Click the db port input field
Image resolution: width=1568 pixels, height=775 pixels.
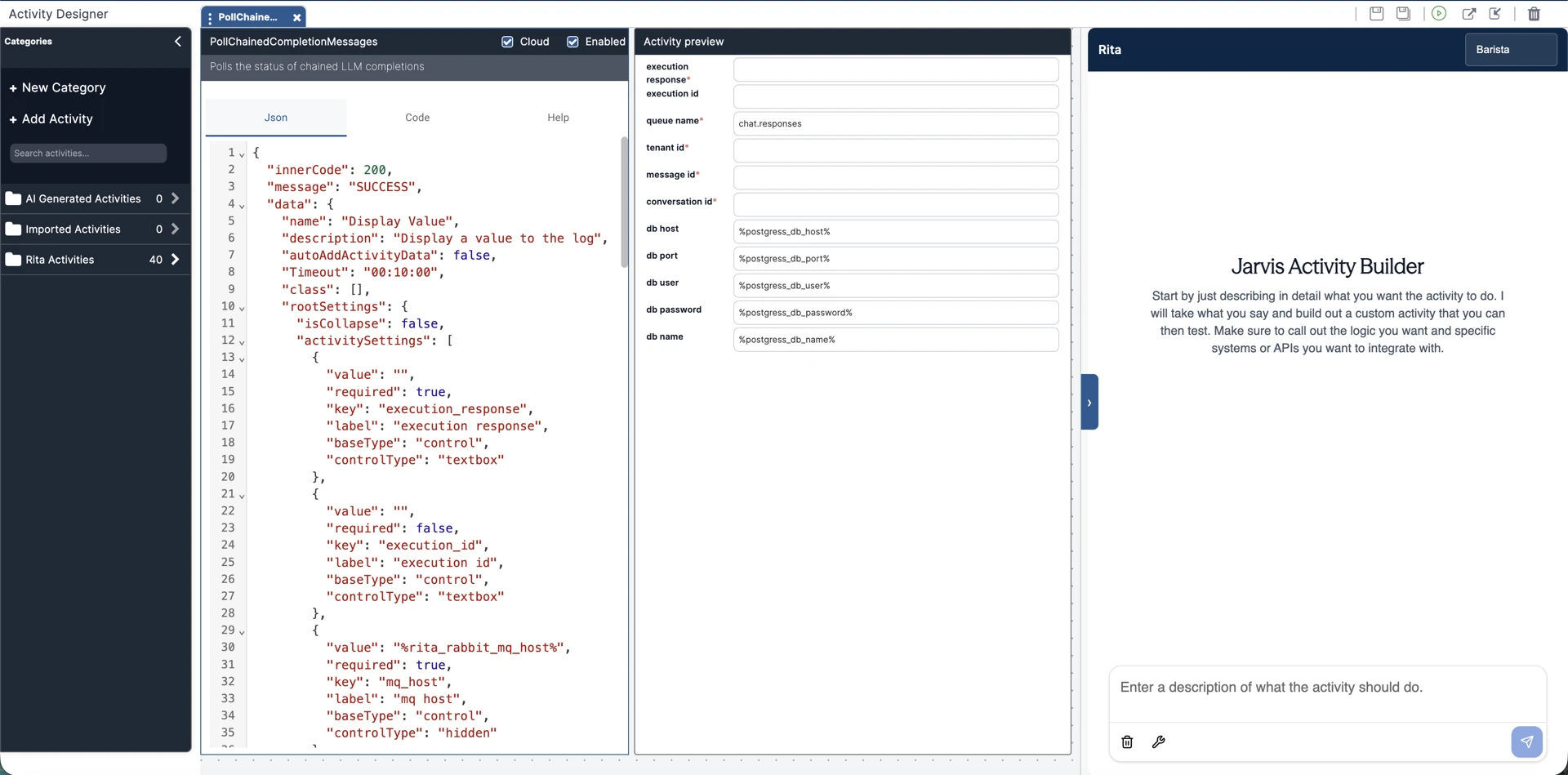pyautogui.click(x=896, y=258)
